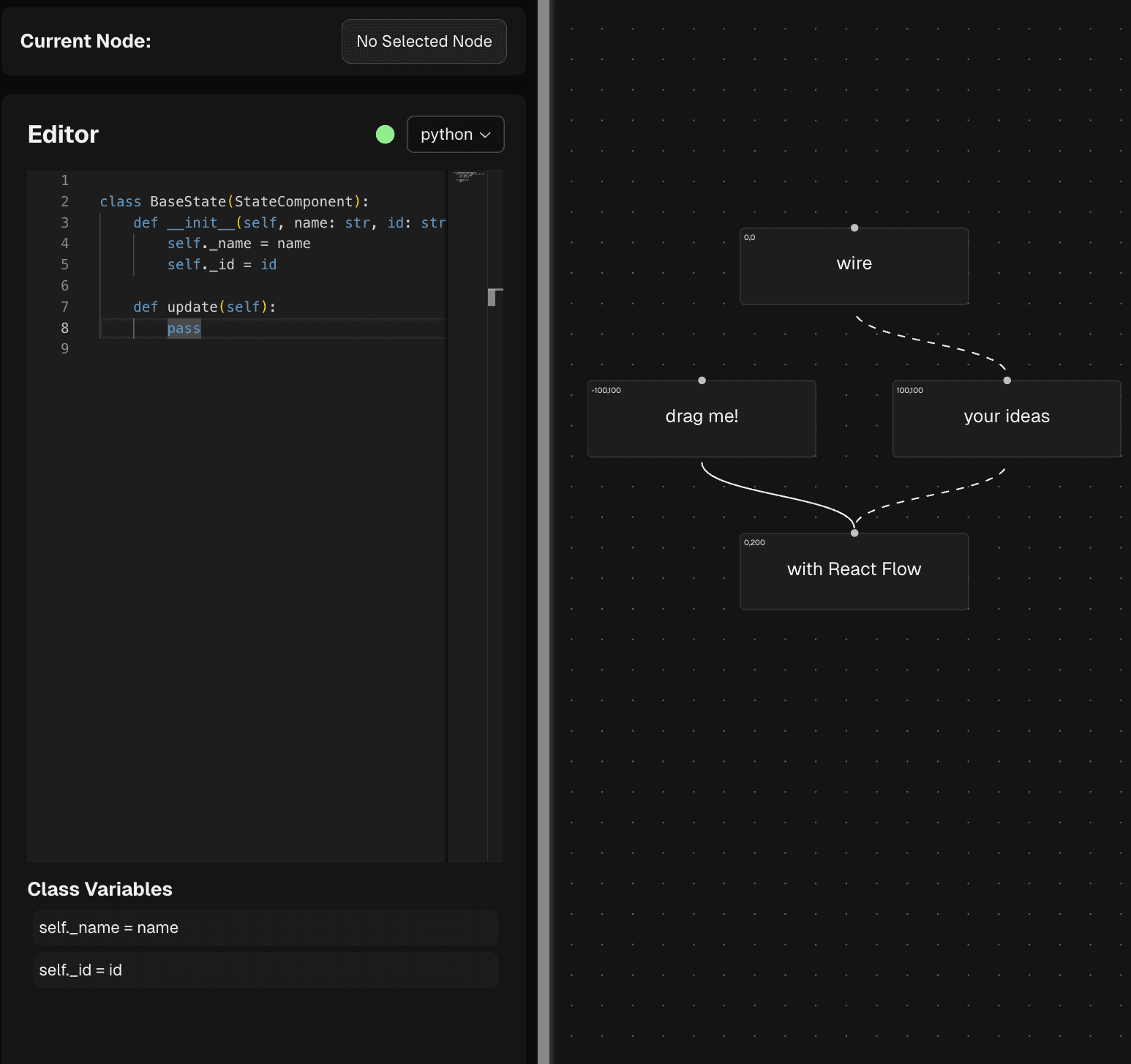Click the 'self._name = name' code line in editor
The width and height of the screenshot is (1131, 1064).
pyautogui.click(x=238, y=244)
